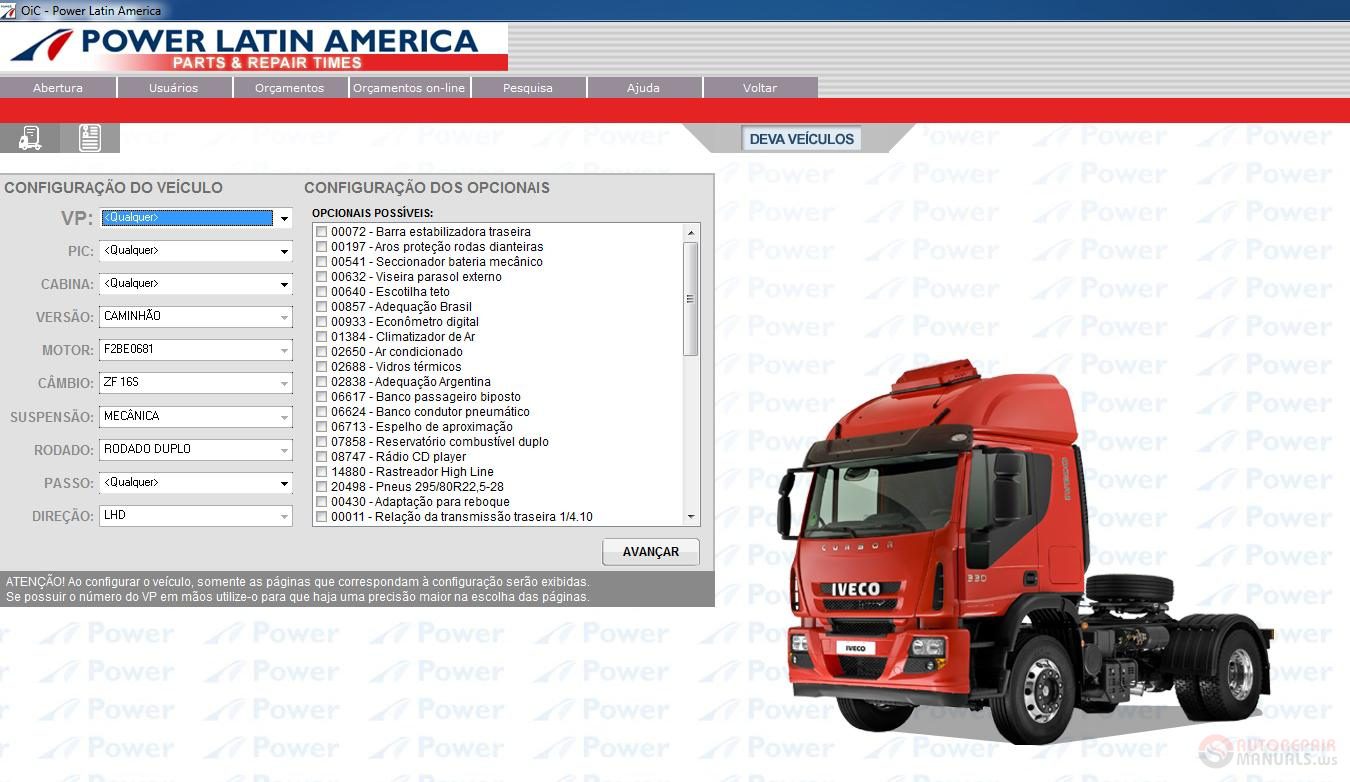Expand the CÂMBIO dropdown showing ZF 16S
The image size is (1350, 782).
click(x=284, y=383)
